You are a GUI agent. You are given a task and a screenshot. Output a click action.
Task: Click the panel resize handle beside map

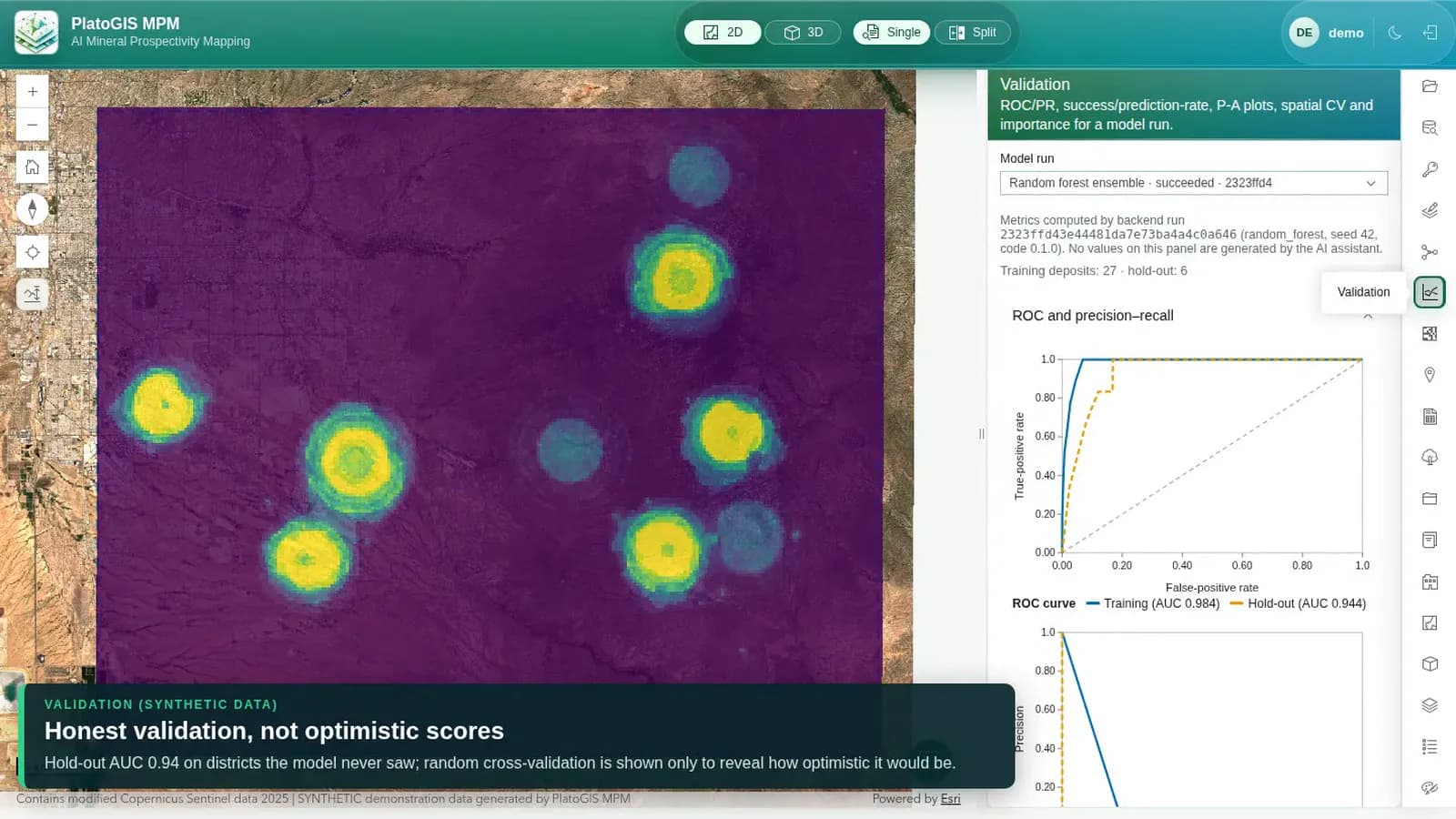tap(981, 434)
